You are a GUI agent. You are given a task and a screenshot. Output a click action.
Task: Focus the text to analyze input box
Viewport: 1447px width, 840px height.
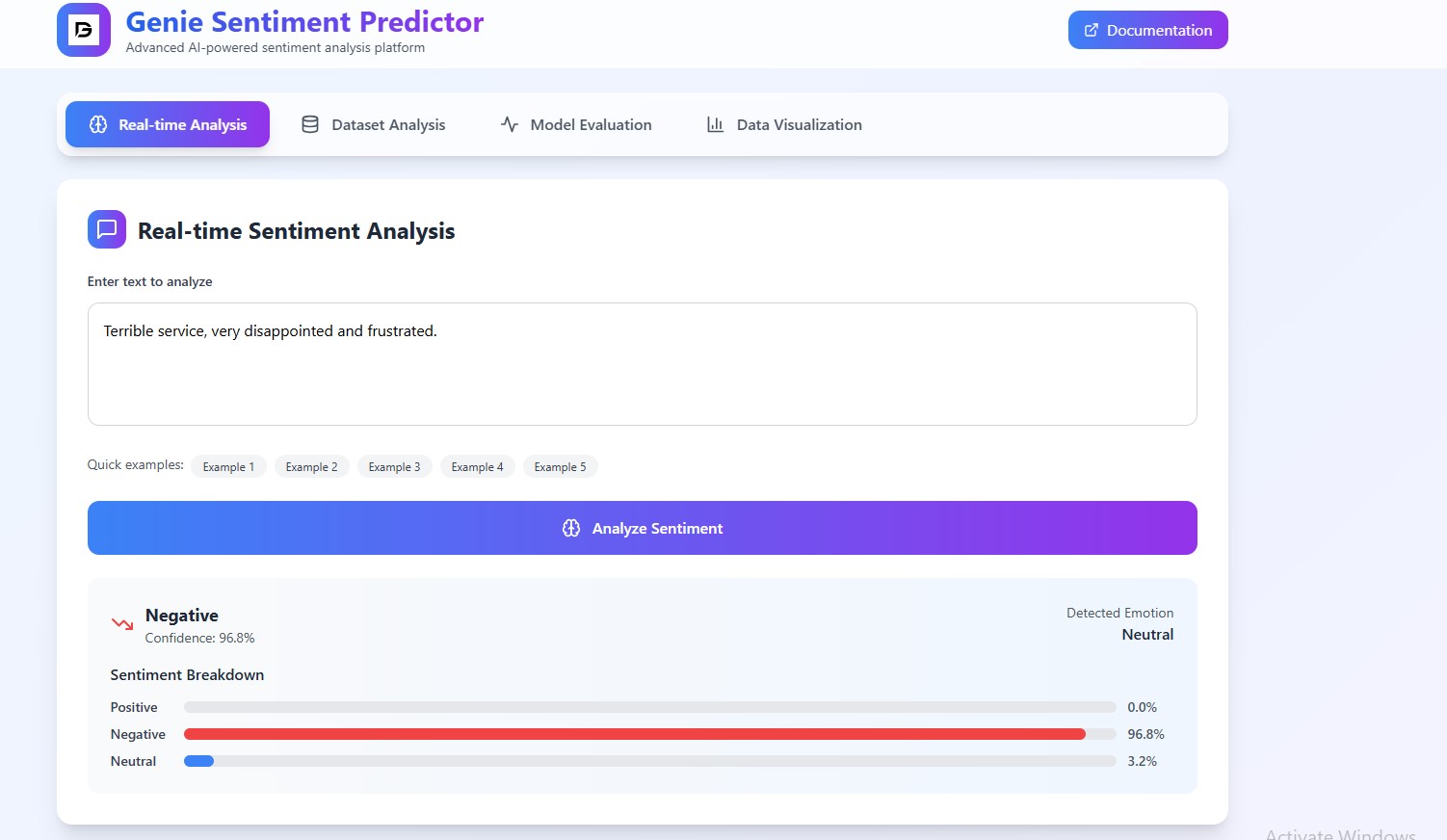(643, 364)
